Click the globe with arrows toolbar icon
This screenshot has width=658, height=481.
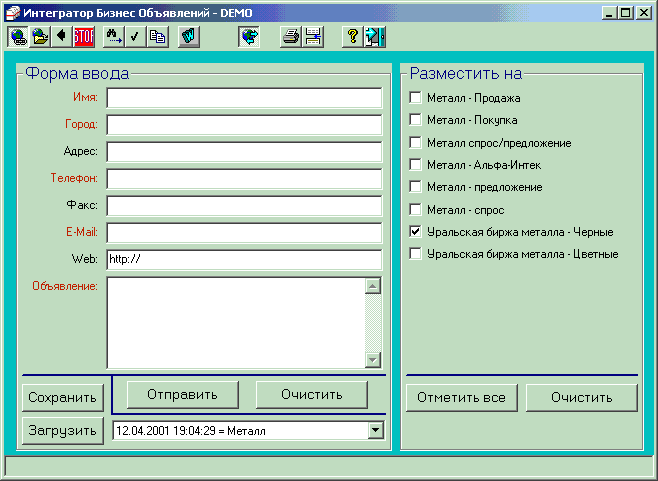tap(249, 37)
